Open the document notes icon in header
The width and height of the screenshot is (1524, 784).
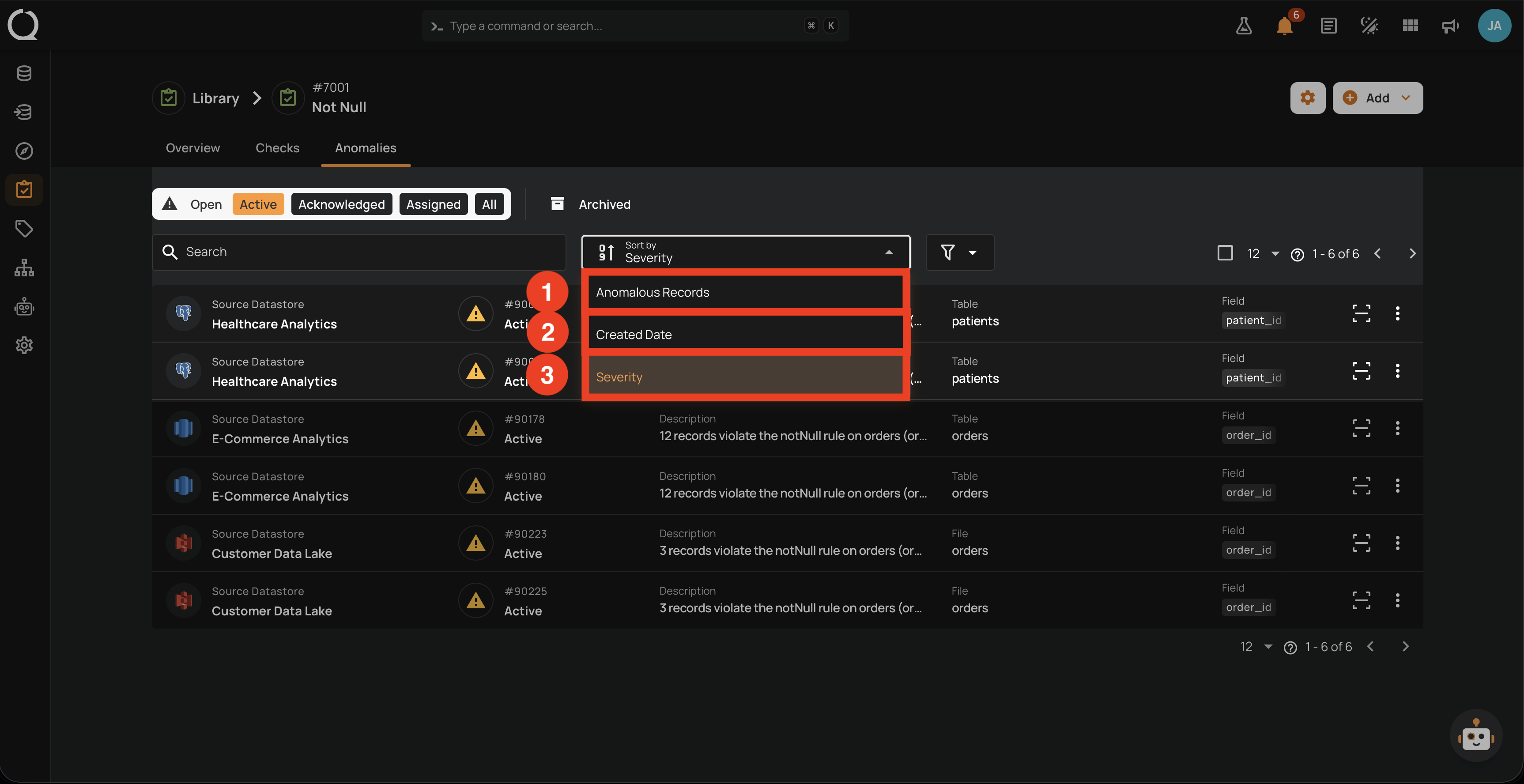(x=1329, y=26)
